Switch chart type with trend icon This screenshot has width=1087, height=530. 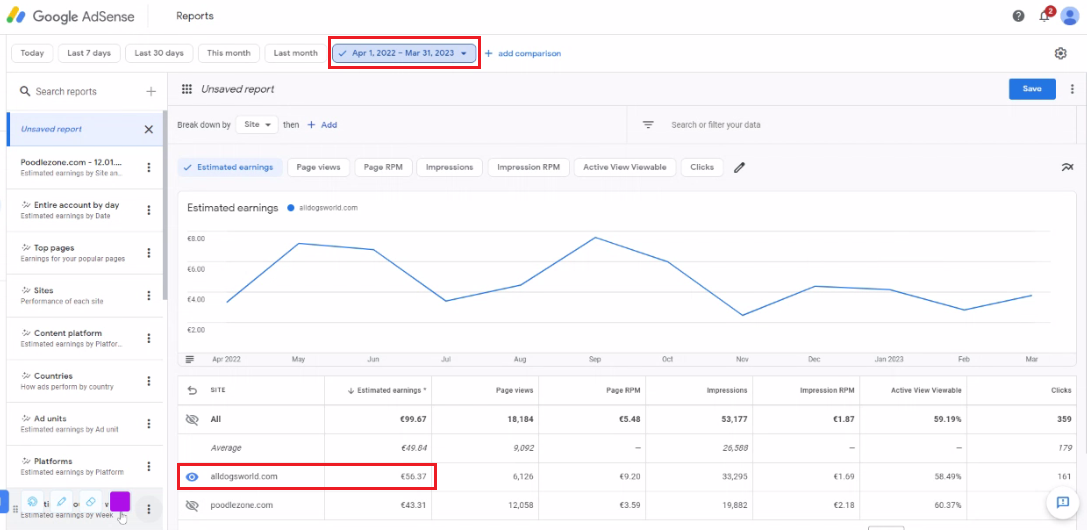click(x=1067, y=167)
